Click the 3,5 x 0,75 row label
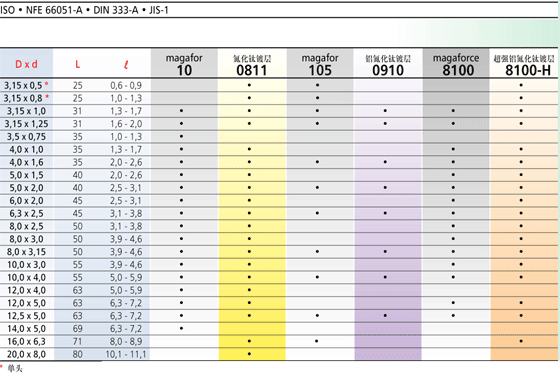Image resolution: width=560 pixels, height=382 pixels. [x=26, y=137]
